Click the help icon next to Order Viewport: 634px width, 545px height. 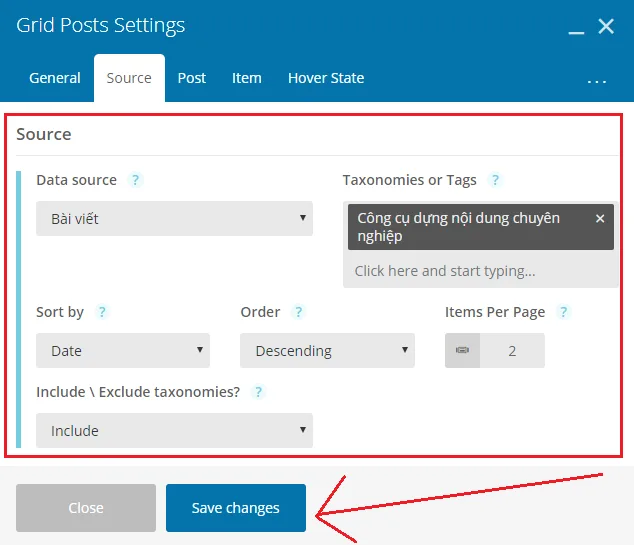[x=298, y=312]
